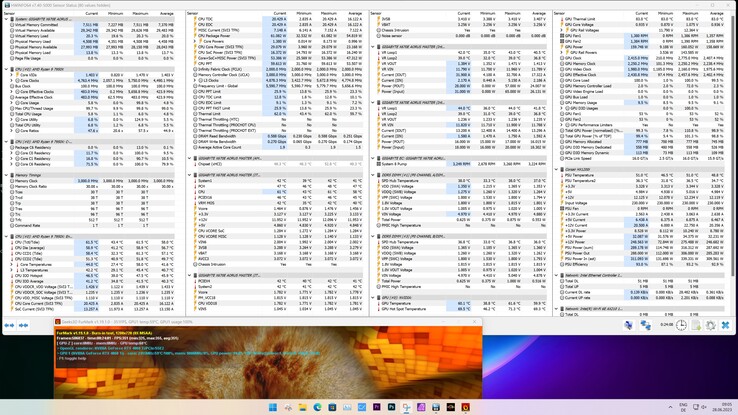The image size is (738, 415).
Task: Click the expand-panels double arrow icon in HWiNFO
Action: pyautogui.click(x=9, y=325)
